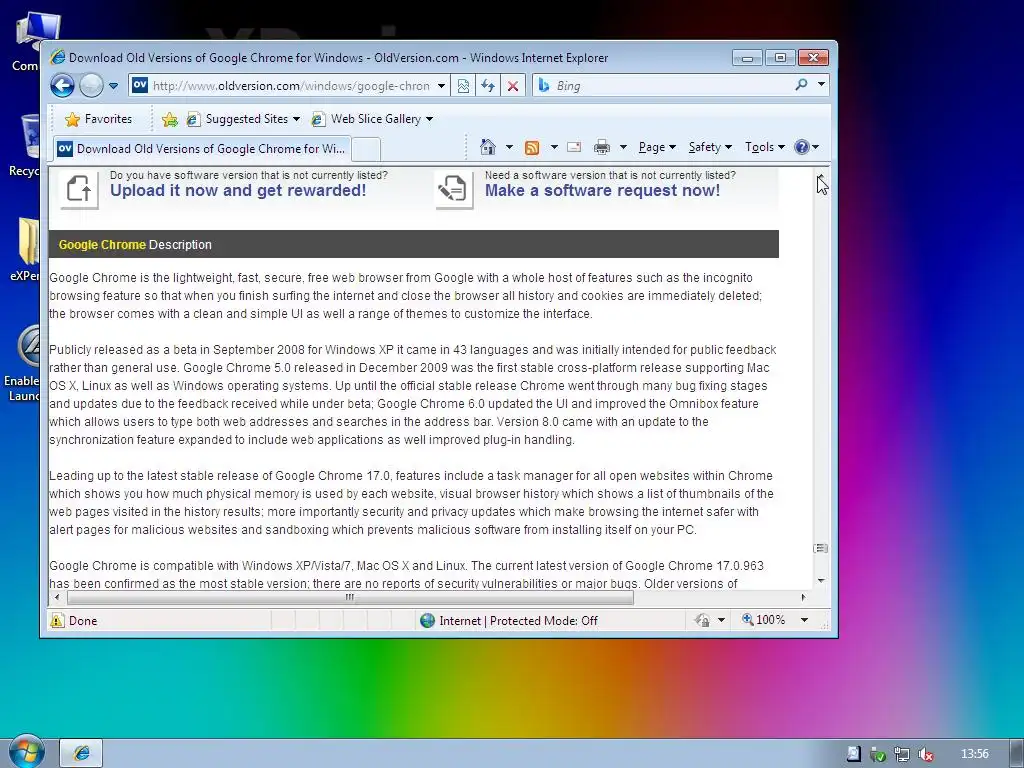The width and height of the screenshot is (1024, 768).
Task: Print the page with printer icon
Action: click(601, 148)
